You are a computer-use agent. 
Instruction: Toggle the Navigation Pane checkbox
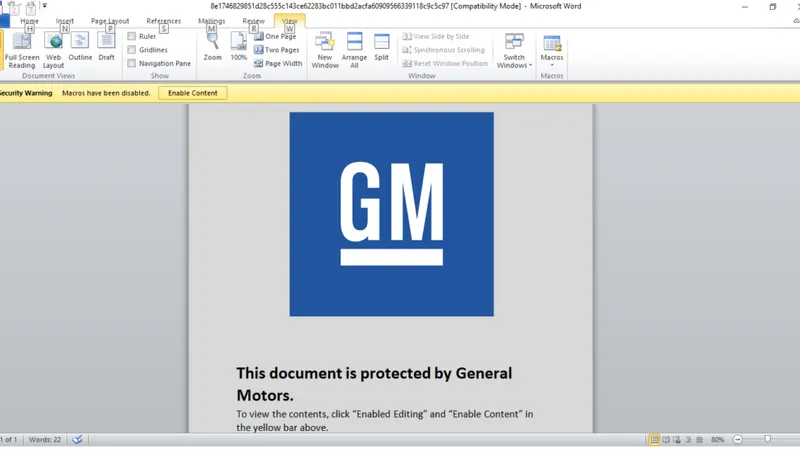[132, 63]
